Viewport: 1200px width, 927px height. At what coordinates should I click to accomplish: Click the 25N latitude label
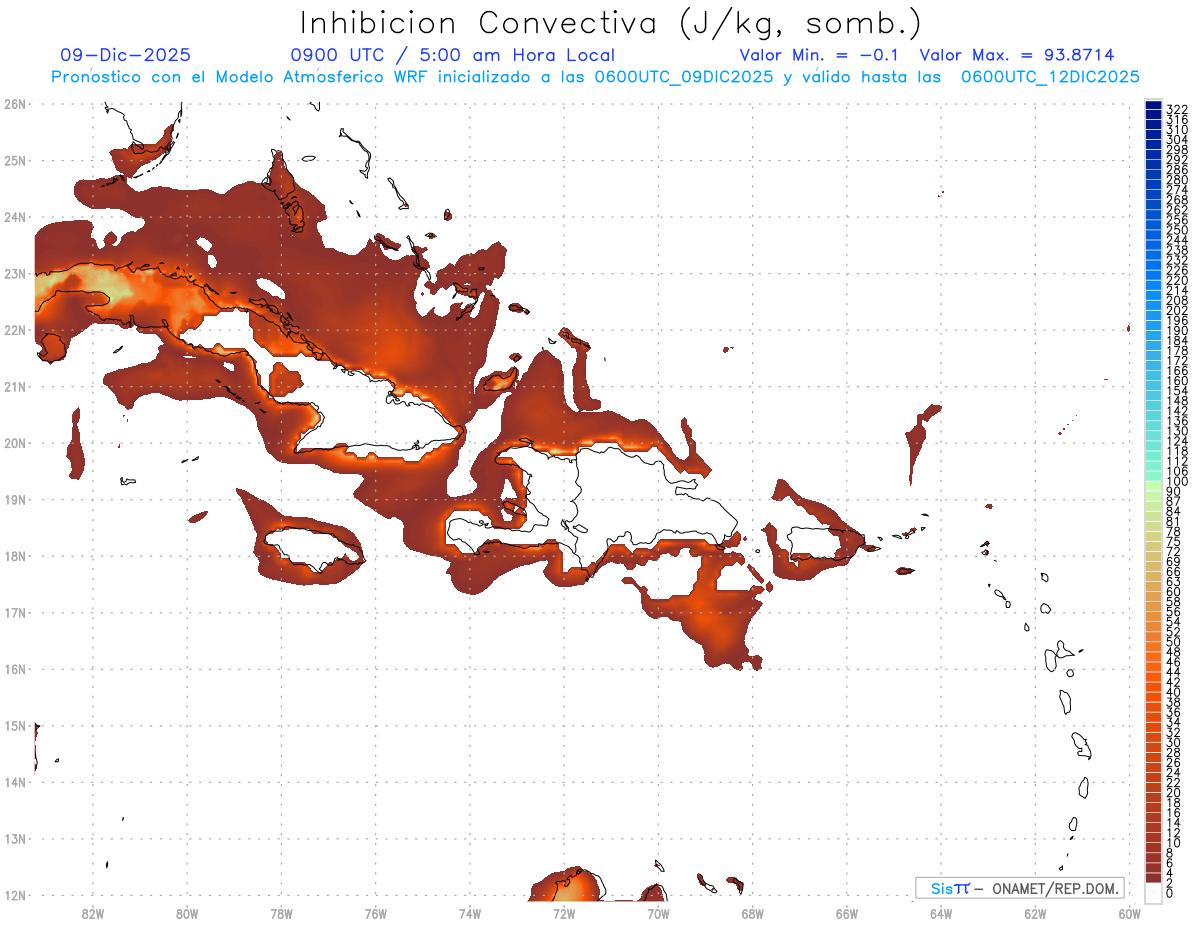15,160
